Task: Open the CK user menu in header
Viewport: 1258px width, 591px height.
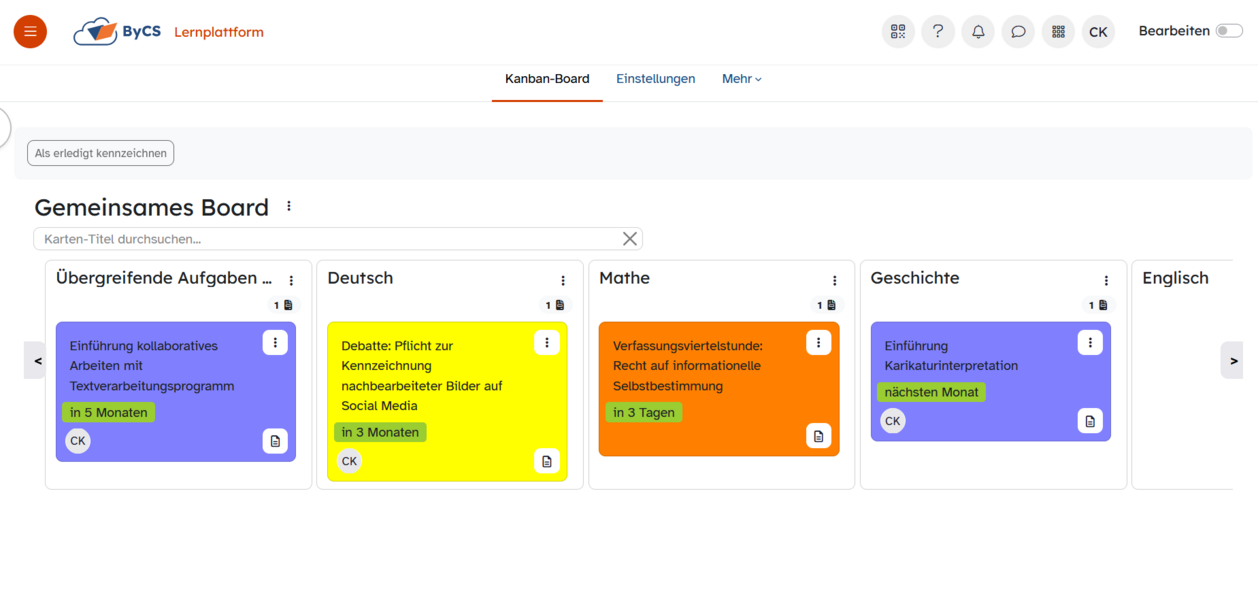Action: tap(1098, 31)
